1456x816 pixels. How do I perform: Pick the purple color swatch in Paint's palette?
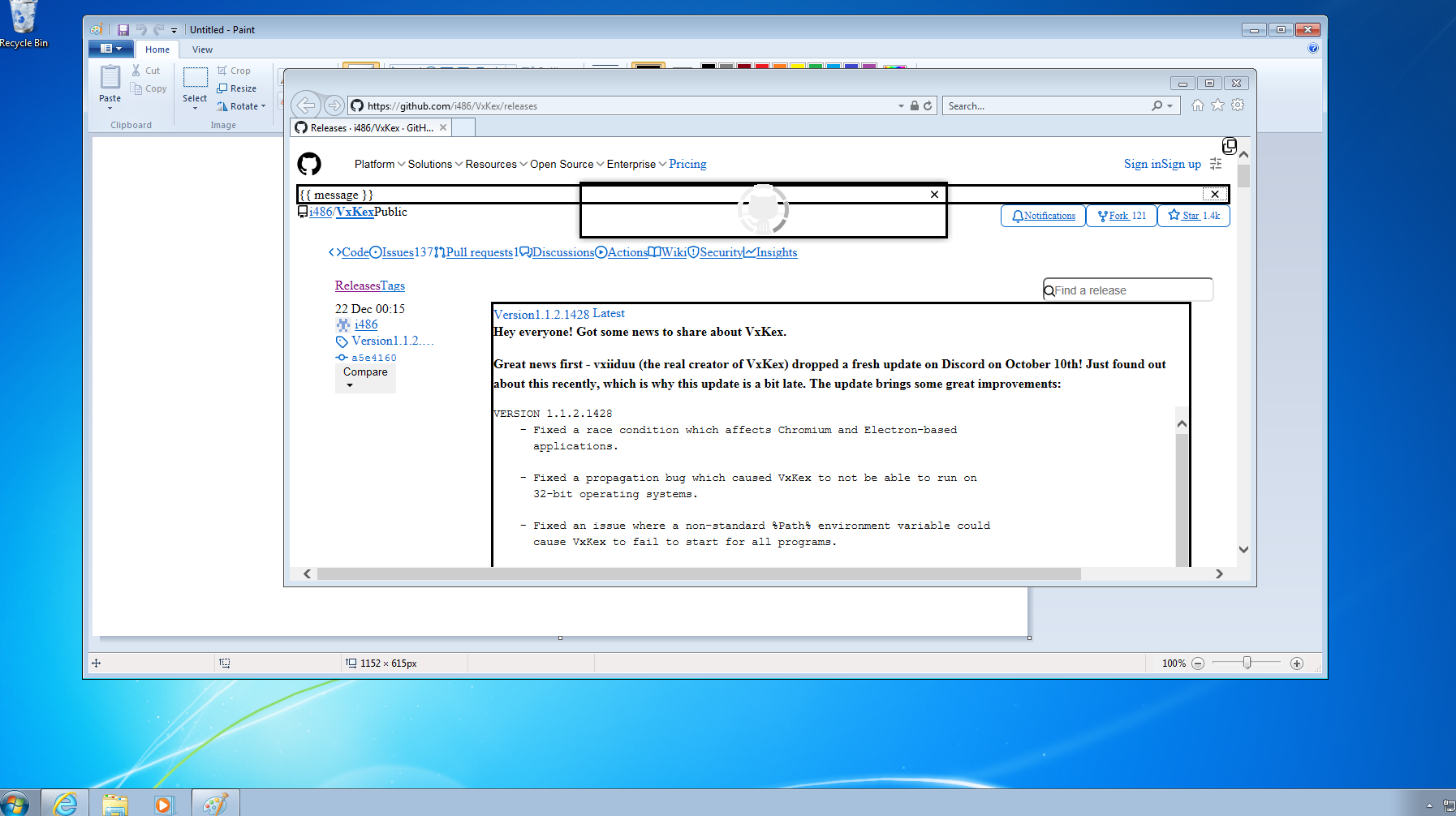click(x=869, y=66)
